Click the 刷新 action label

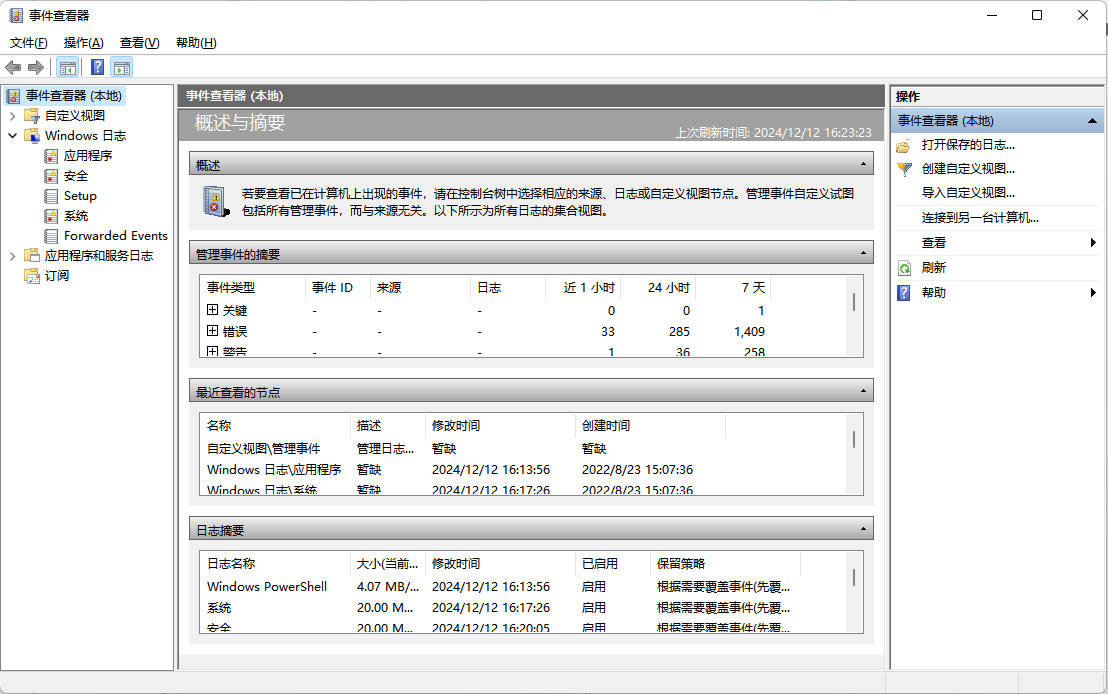pos(933,268)
